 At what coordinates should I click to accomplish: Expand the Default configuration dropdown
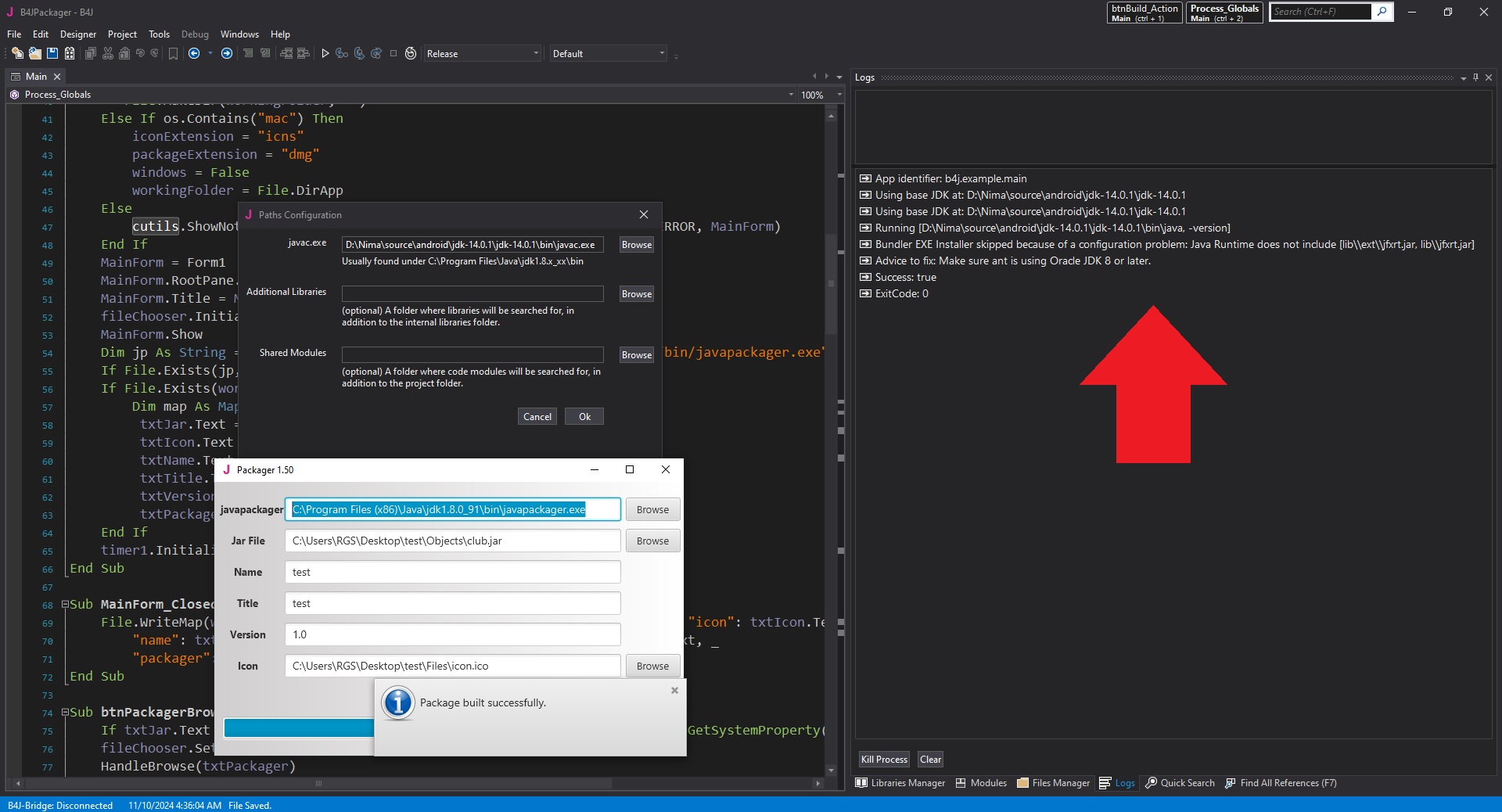pos(608,53)
